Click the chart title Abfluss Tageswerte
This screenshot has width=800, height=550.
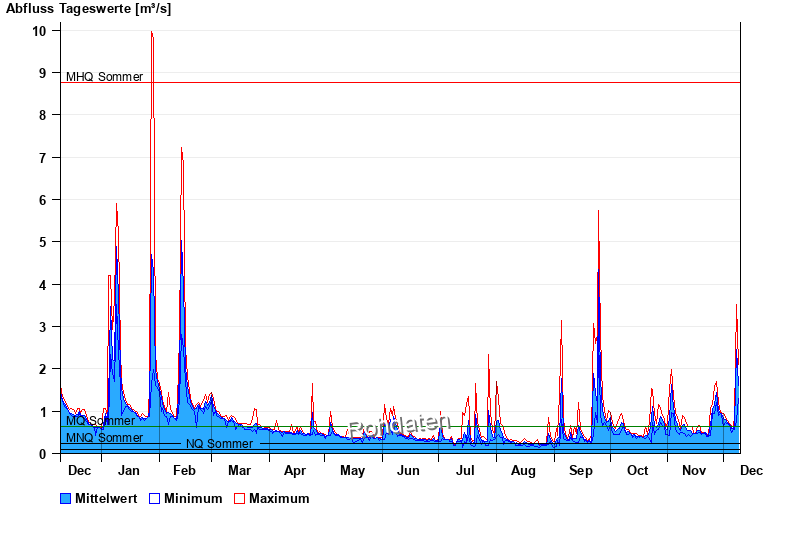pos(88,9)
